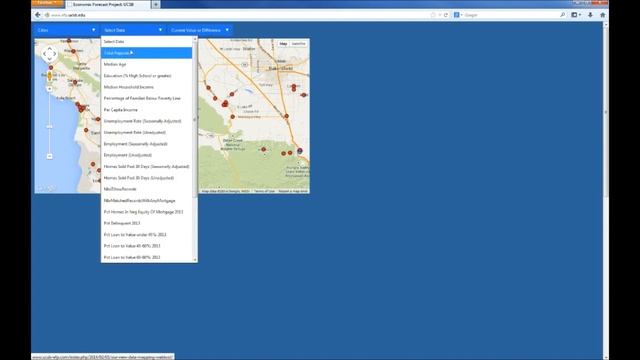This screenshot has height=360, width=640.
Task: Open a new browser tab with plus button
Action: [156, 4]
